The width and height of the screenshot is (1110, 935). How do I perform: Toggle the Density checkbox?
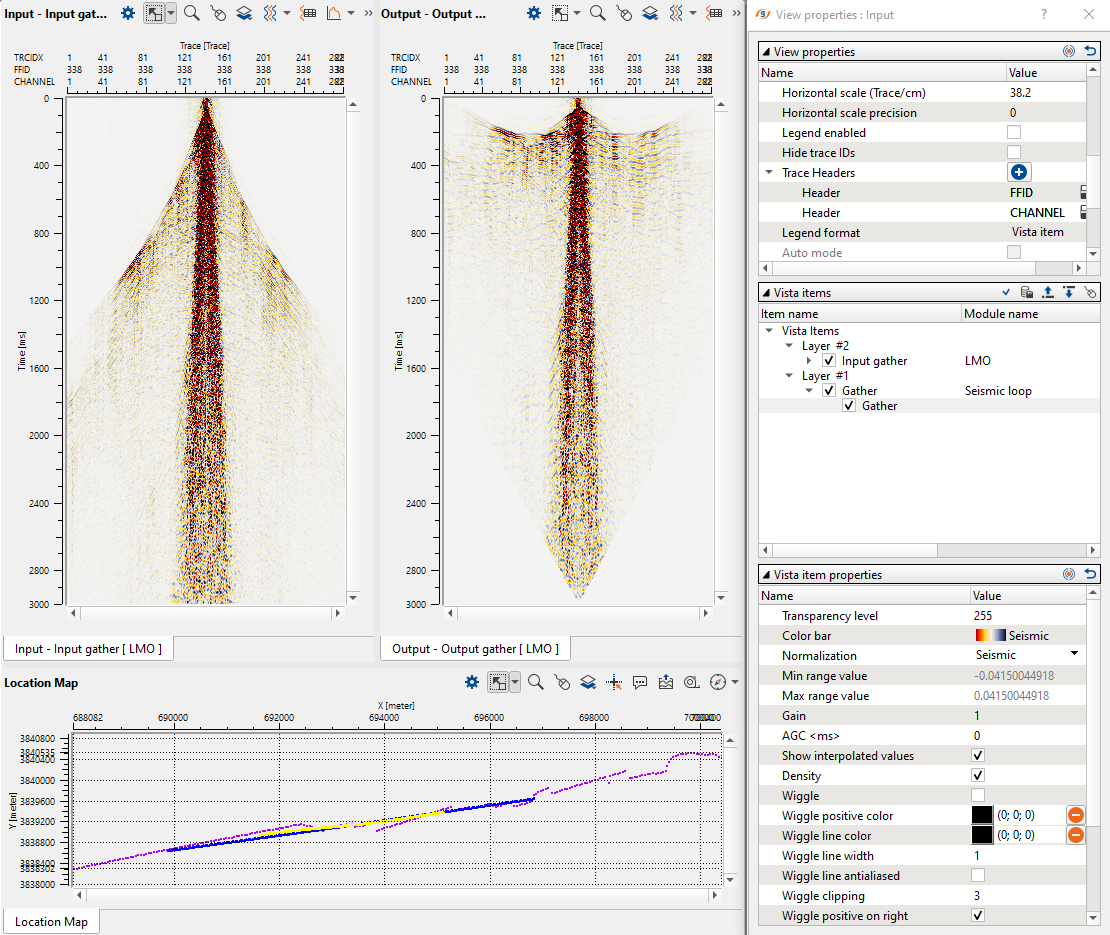978,776
